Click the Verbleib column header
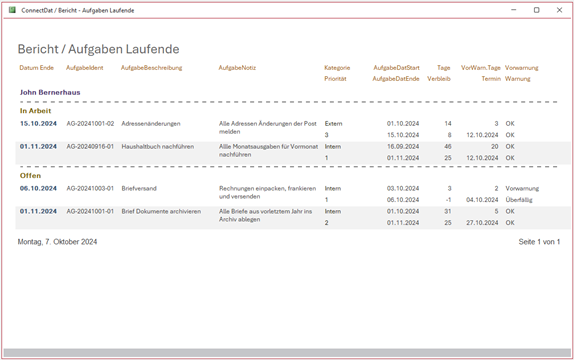 [439, 79]
